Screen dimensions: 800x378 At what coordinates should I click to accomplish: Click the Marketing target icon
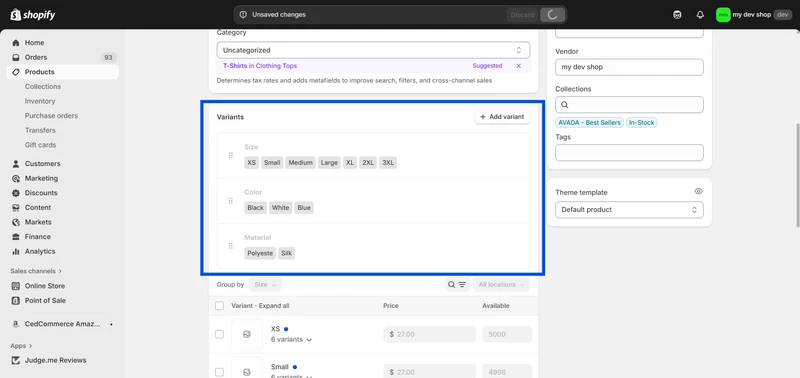16,179
